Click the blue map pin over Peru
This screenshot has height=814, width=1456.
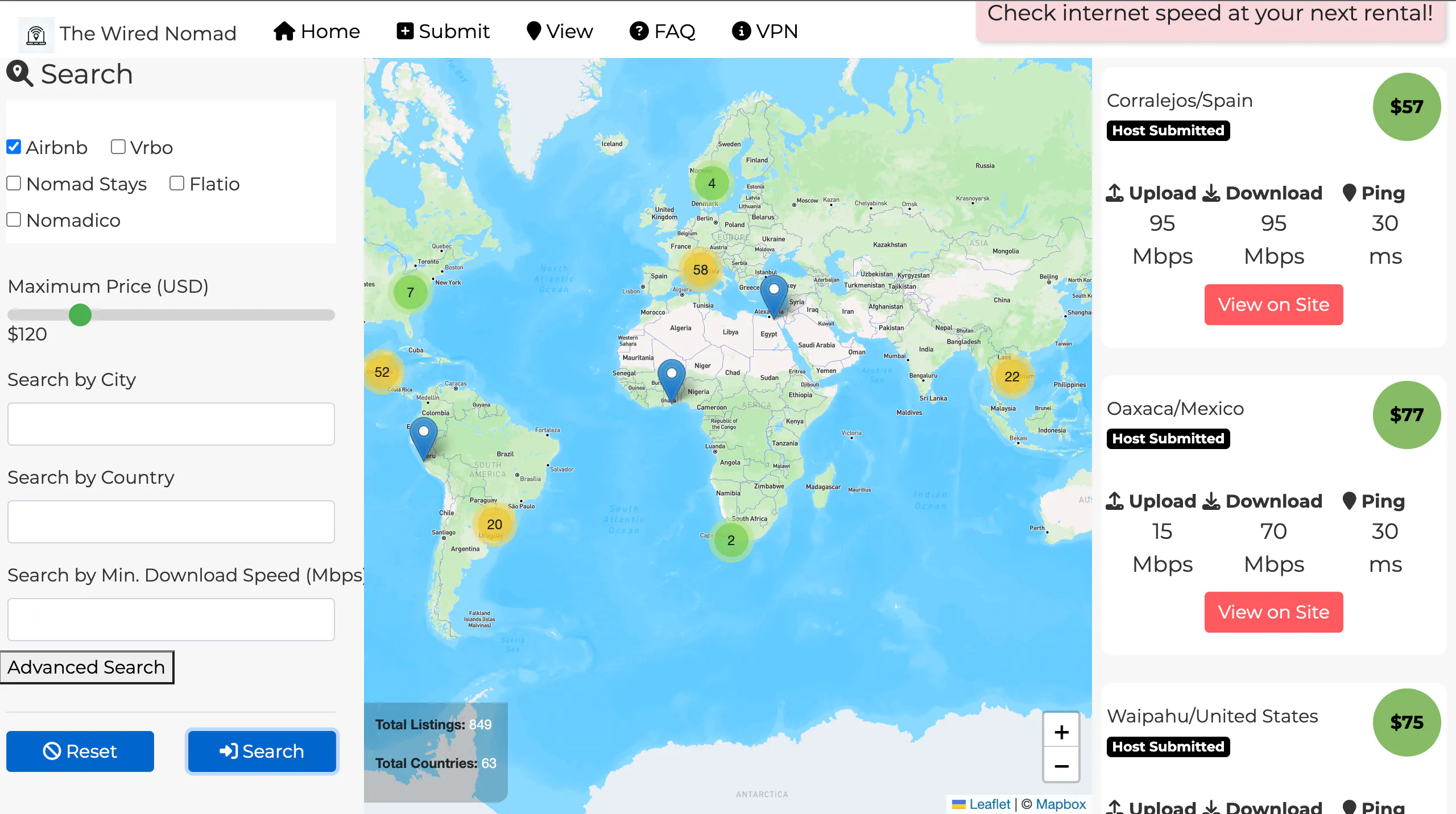click(424, 439)
